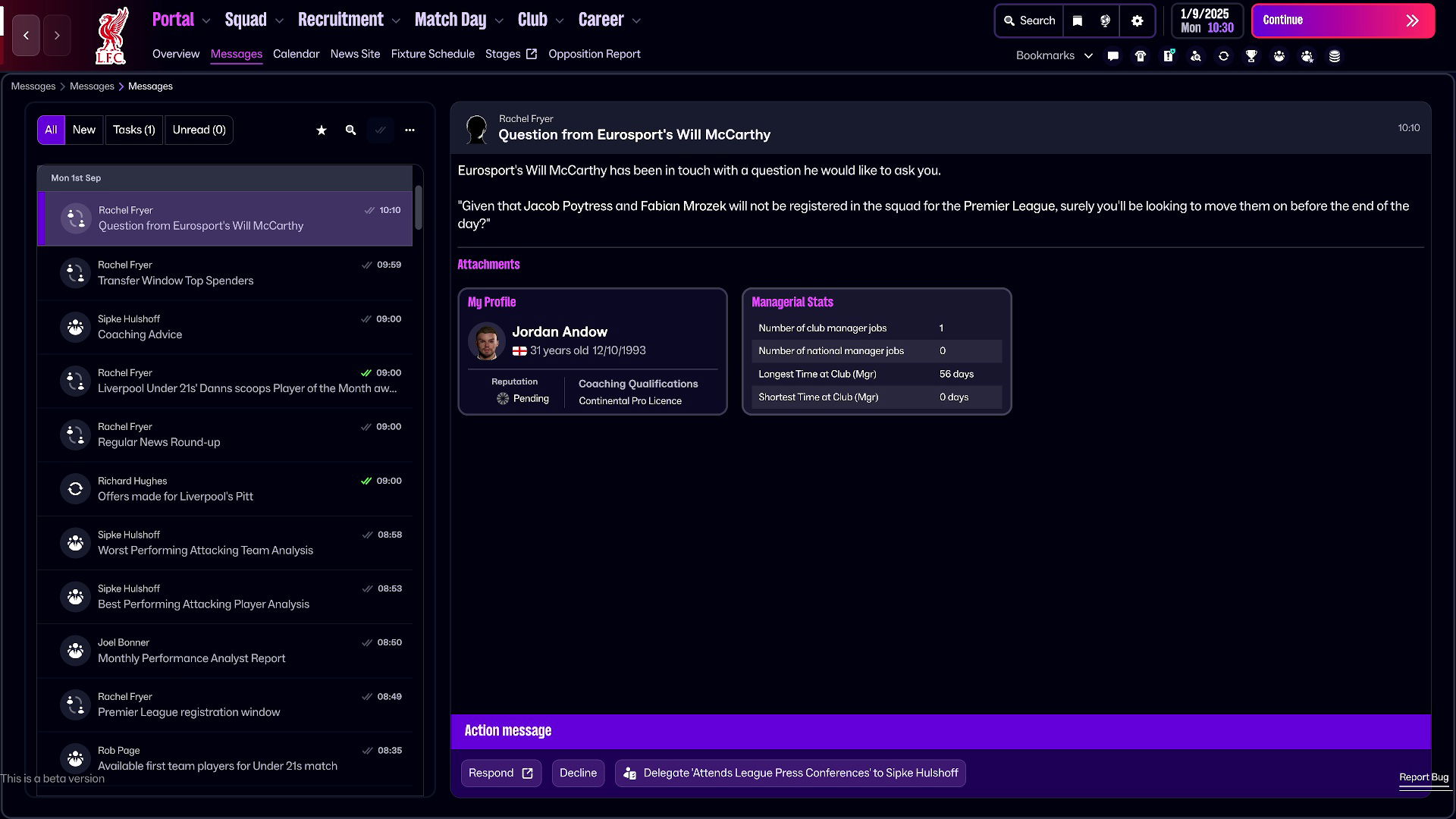The height and width of the screenshot is (819, 1456).
Task: Open the transfers refresh bookmark icon
Action: click(x=1224, y=55)
